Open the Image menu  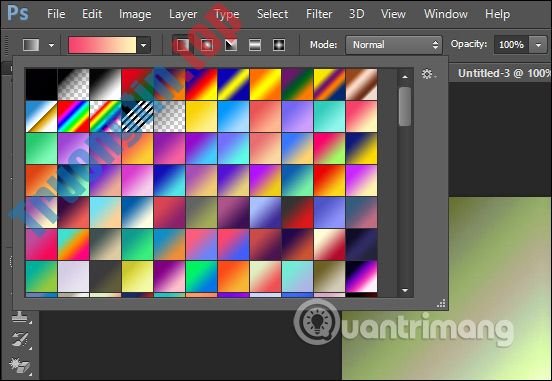click(x=135, y=14)
